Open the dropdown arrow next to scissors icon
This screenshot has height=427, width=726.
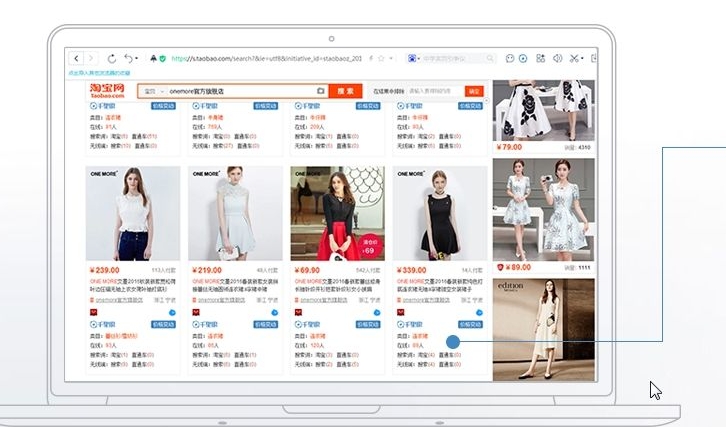click(x=583, y=59)
